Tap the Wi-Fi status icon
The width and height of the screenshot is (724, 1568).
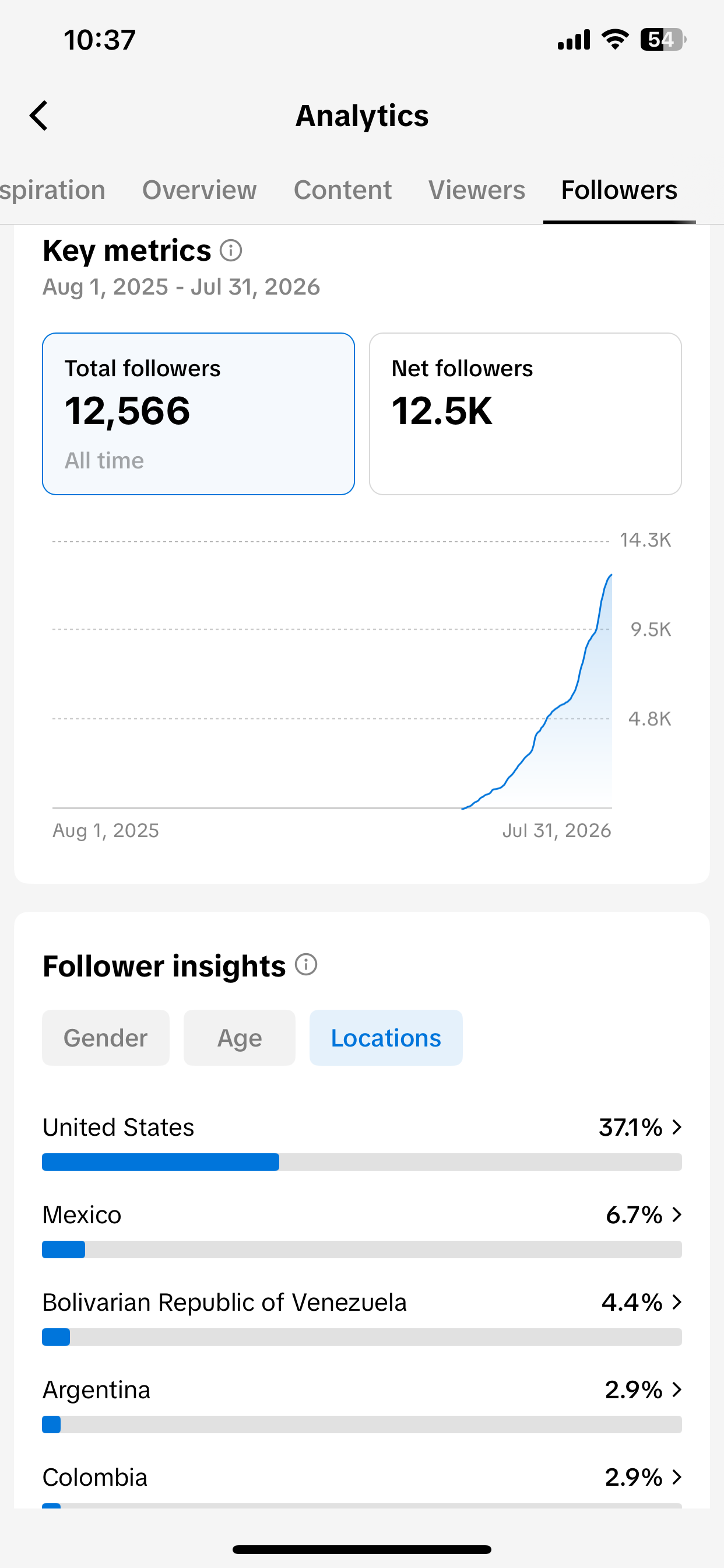coord(614,40)
